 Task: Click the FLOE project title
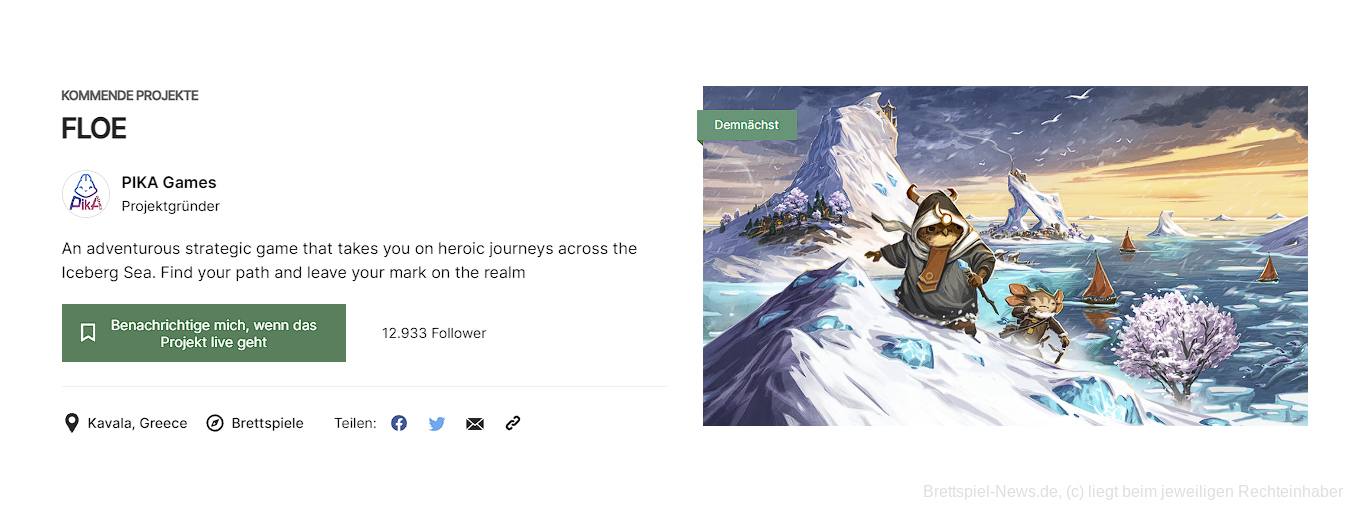(x=94, y=129)
